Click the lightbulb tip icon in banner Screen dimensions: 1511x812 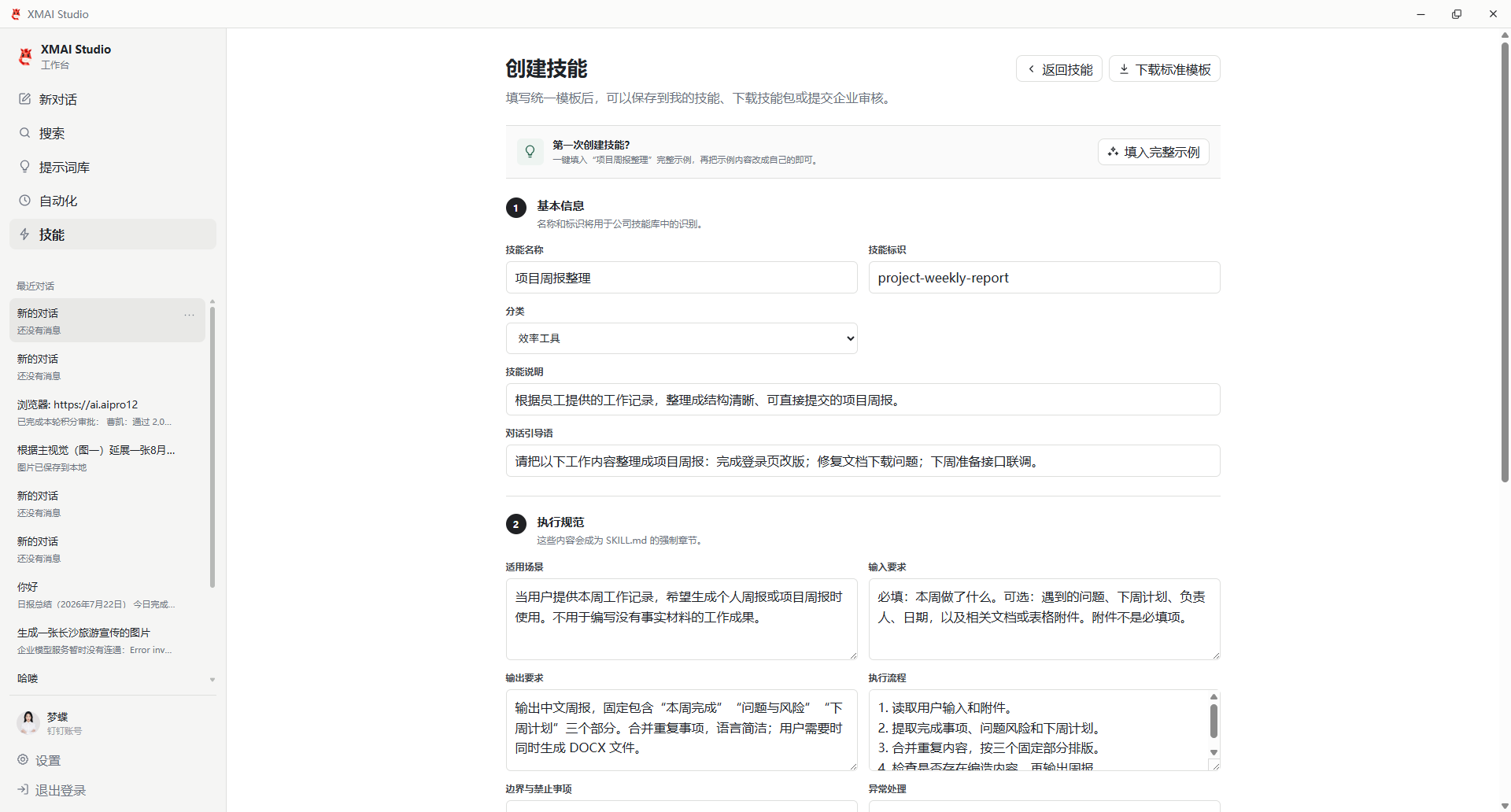pyautogui.click(x=530, y=151)
